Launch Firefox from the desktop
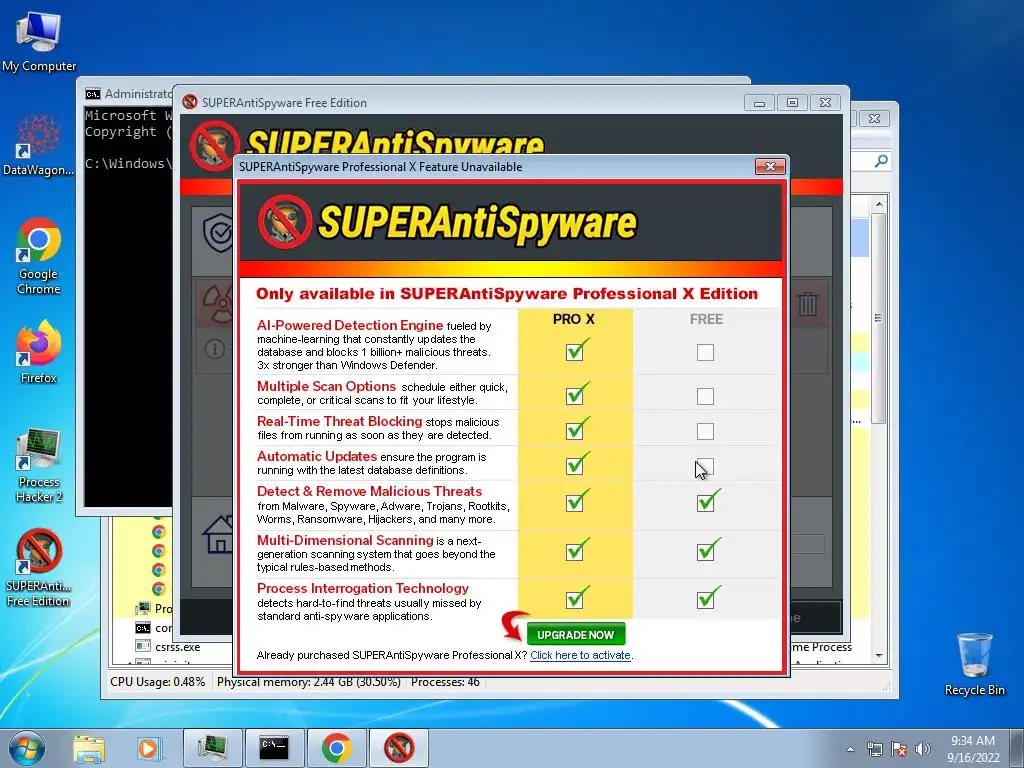Screen dimensions: 1024x768 tap(39, 352)
